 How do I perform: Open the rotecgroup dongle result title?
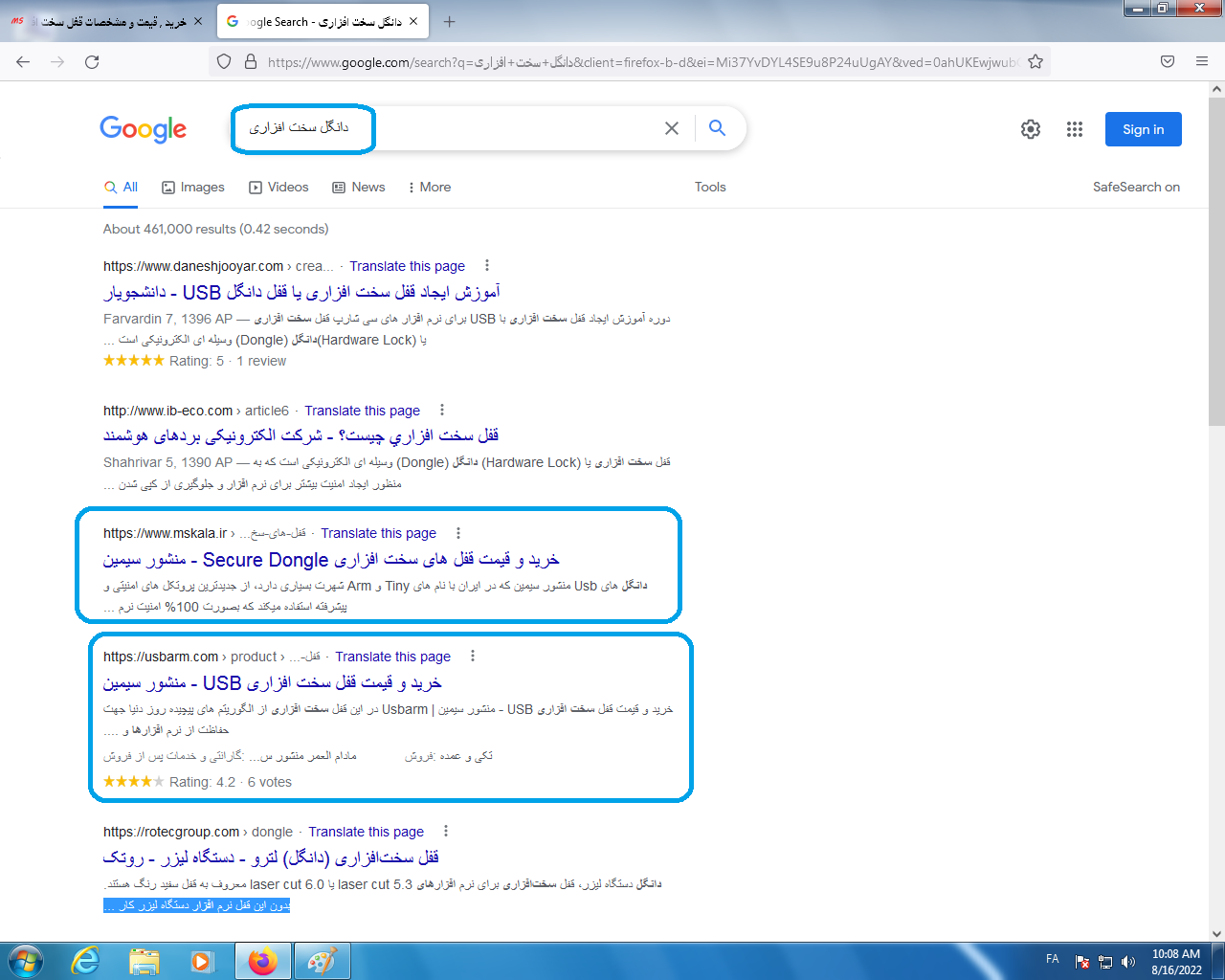click(x=272, y=857)
